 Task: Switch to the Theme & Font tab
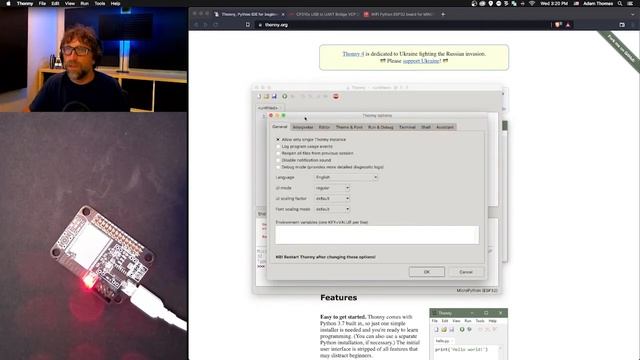tap(349, 127)
